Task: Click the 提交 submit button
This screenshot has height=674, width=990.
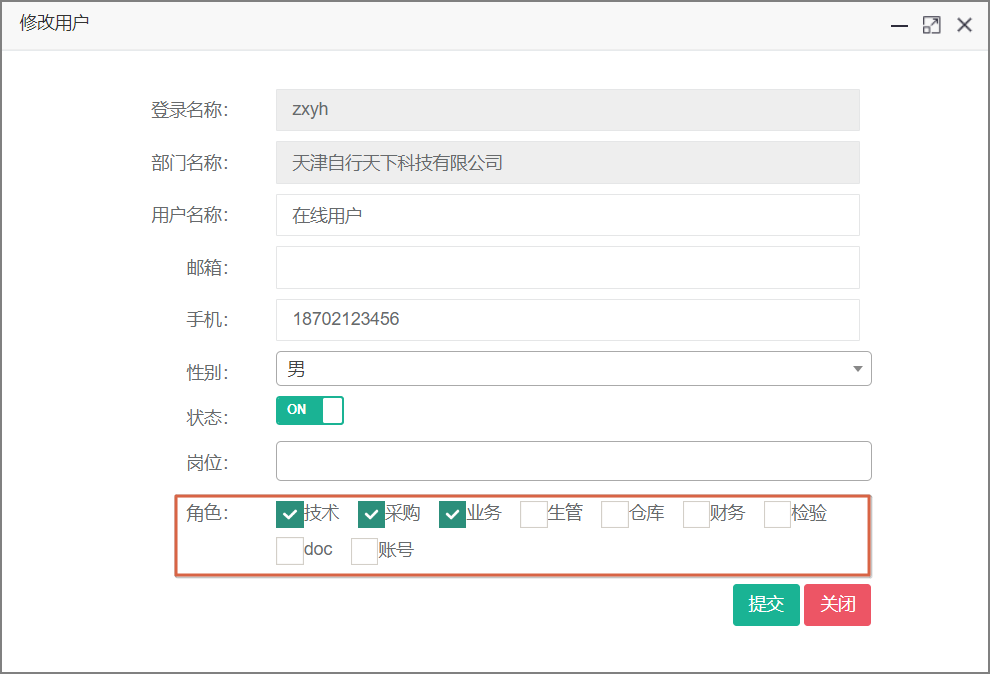Action: pos(766,605)
